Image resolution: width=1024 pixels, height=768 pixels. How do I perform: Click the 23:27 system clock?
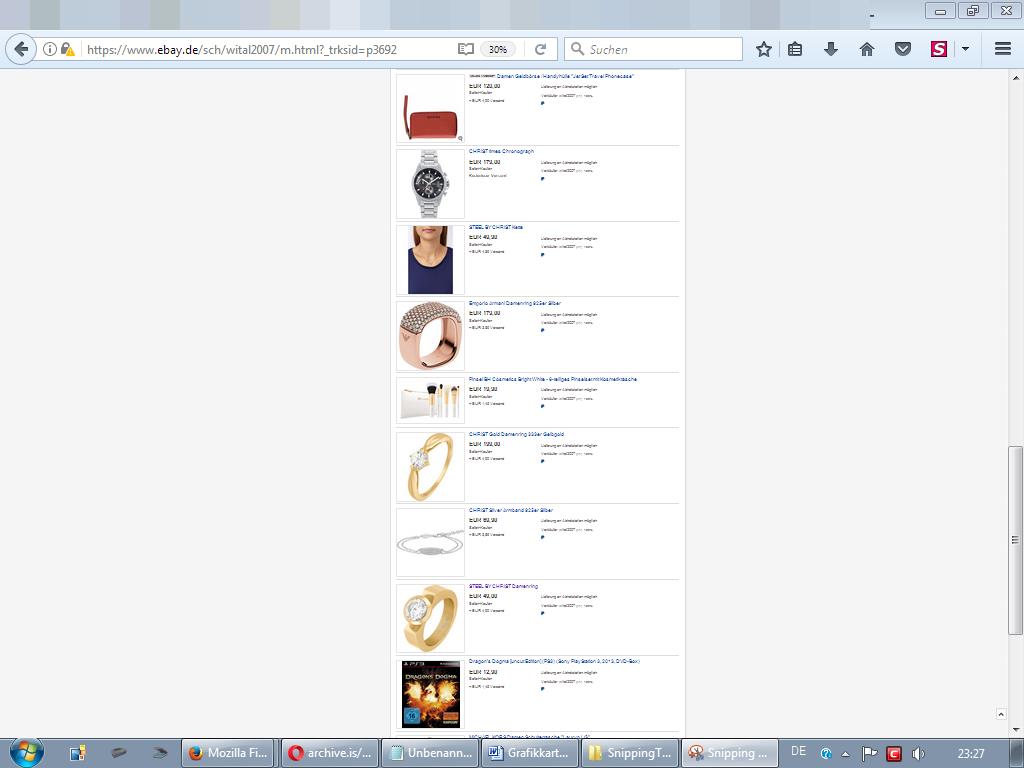tap(971, 754)
